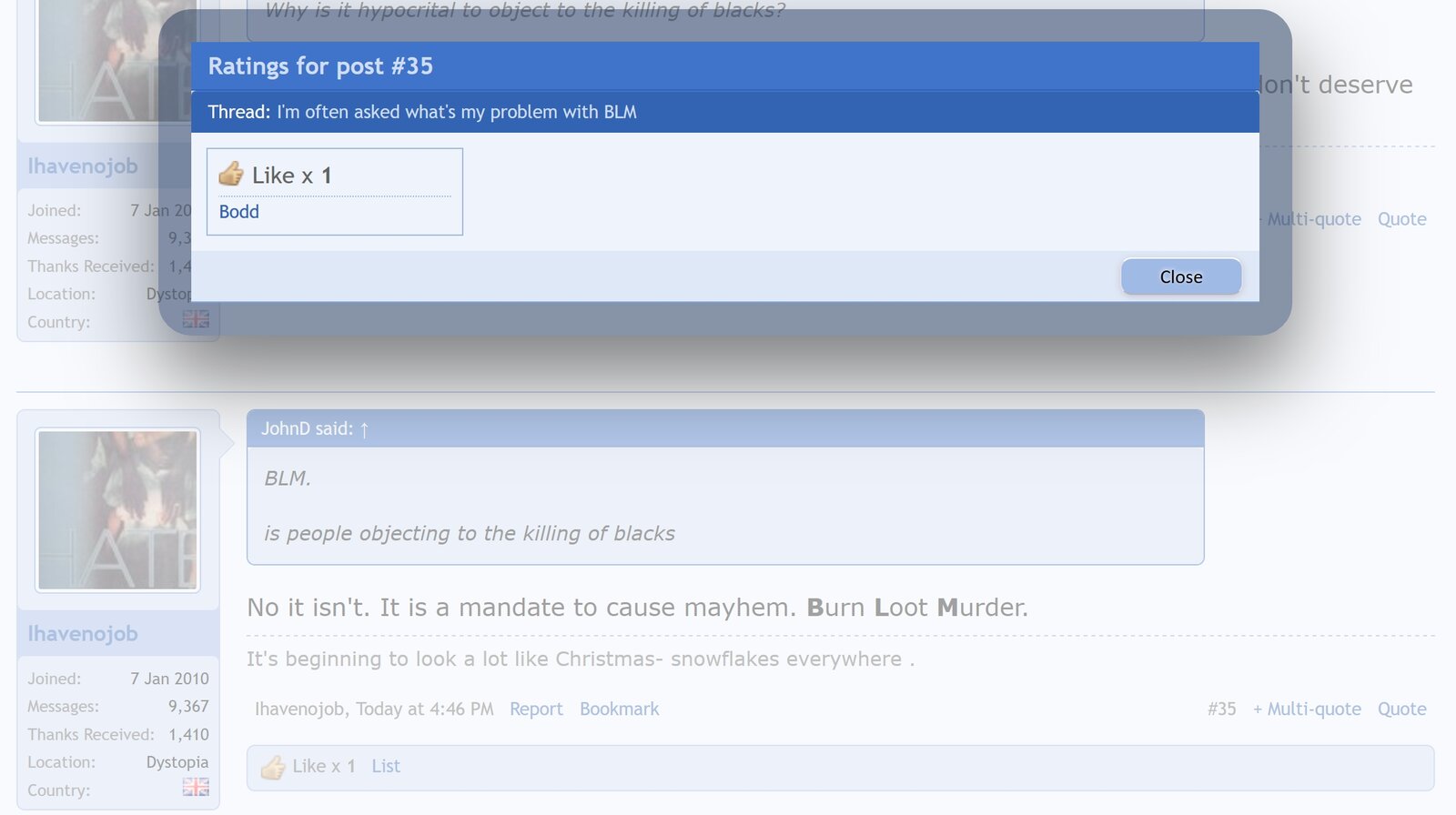This screenshot has width=1456, height=815.
Task: Click the Today at 4:46 PM timestamp
Action: click(424, 709)
